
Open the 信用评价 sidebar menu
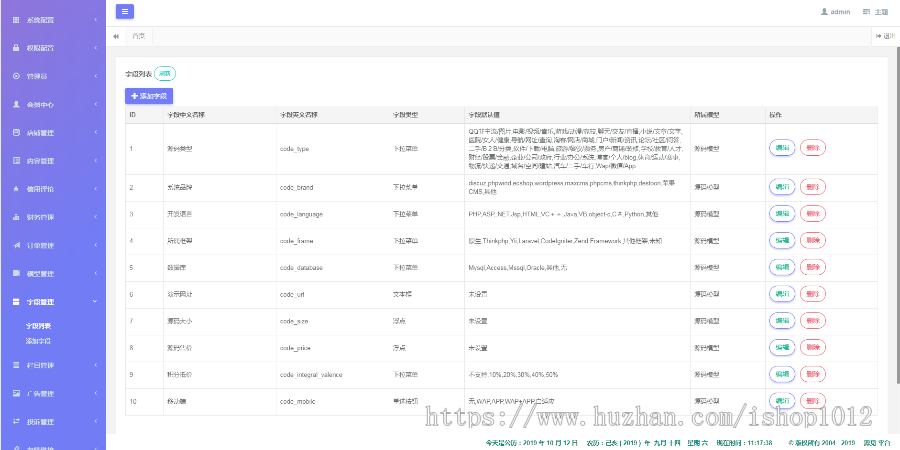pos(53,189)
